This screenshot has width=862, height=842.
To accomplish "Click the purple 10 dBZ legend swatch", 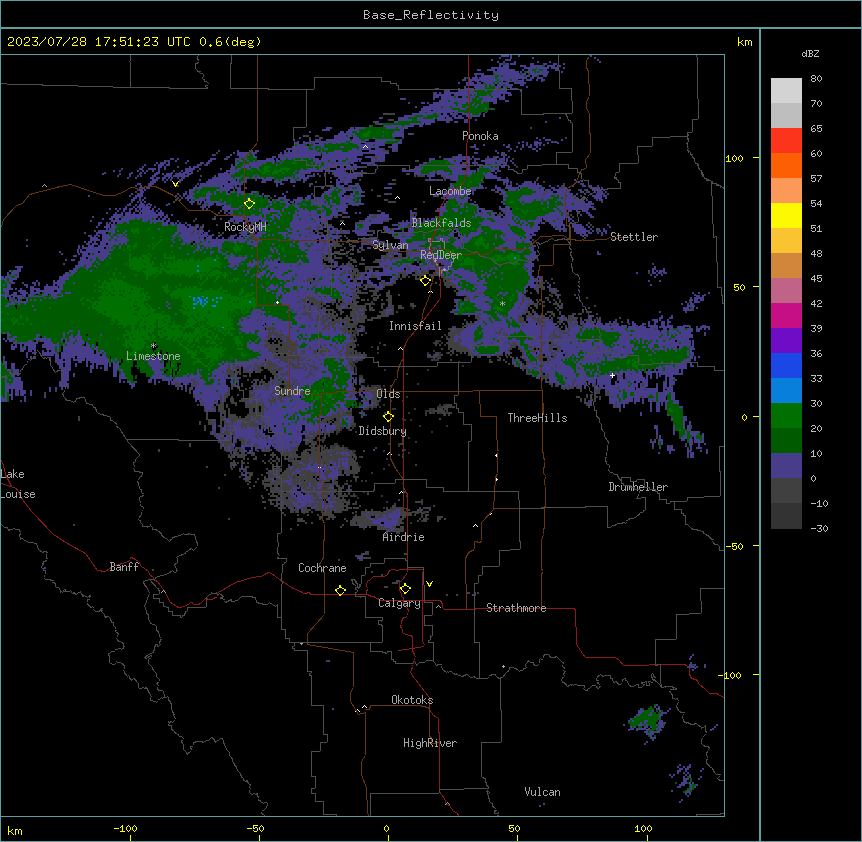I will [x=786, y=466].
